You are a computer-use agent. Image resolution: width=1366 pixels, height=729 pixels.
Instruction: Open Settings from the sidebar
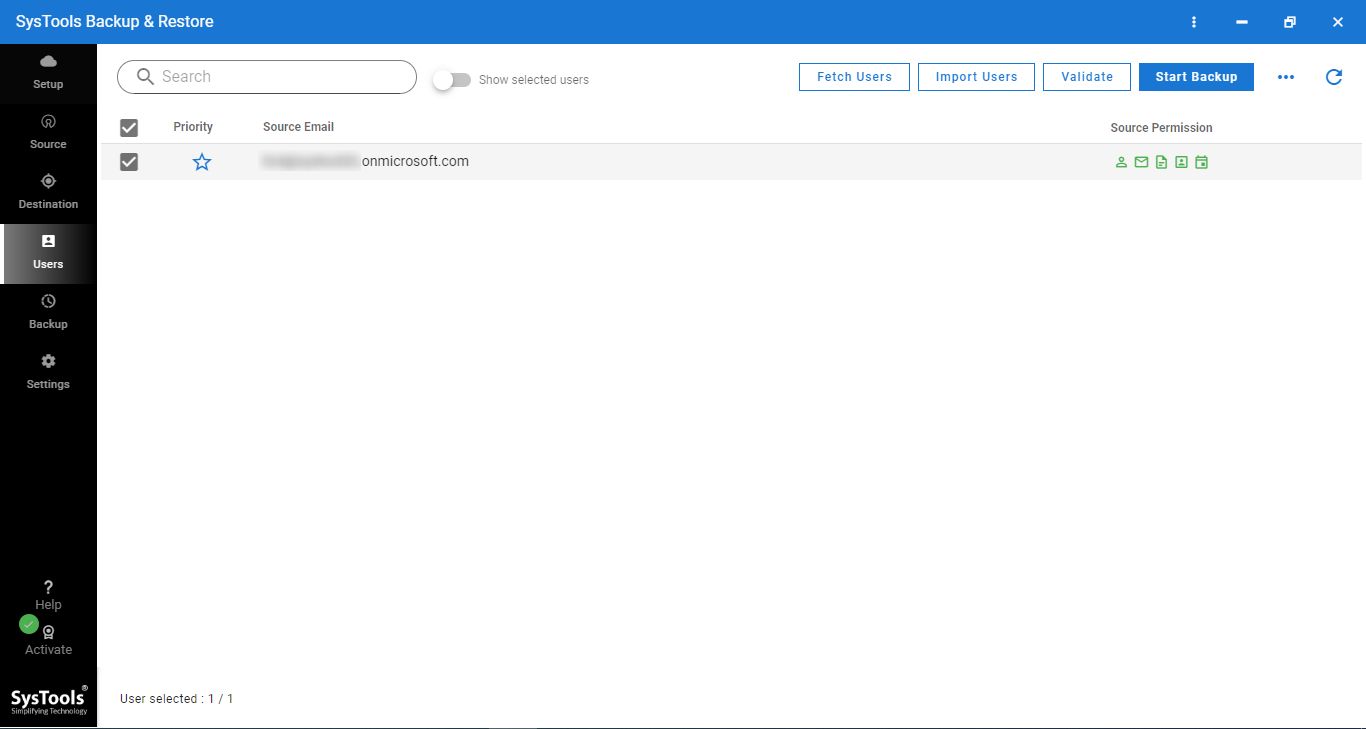coord(48,372)
